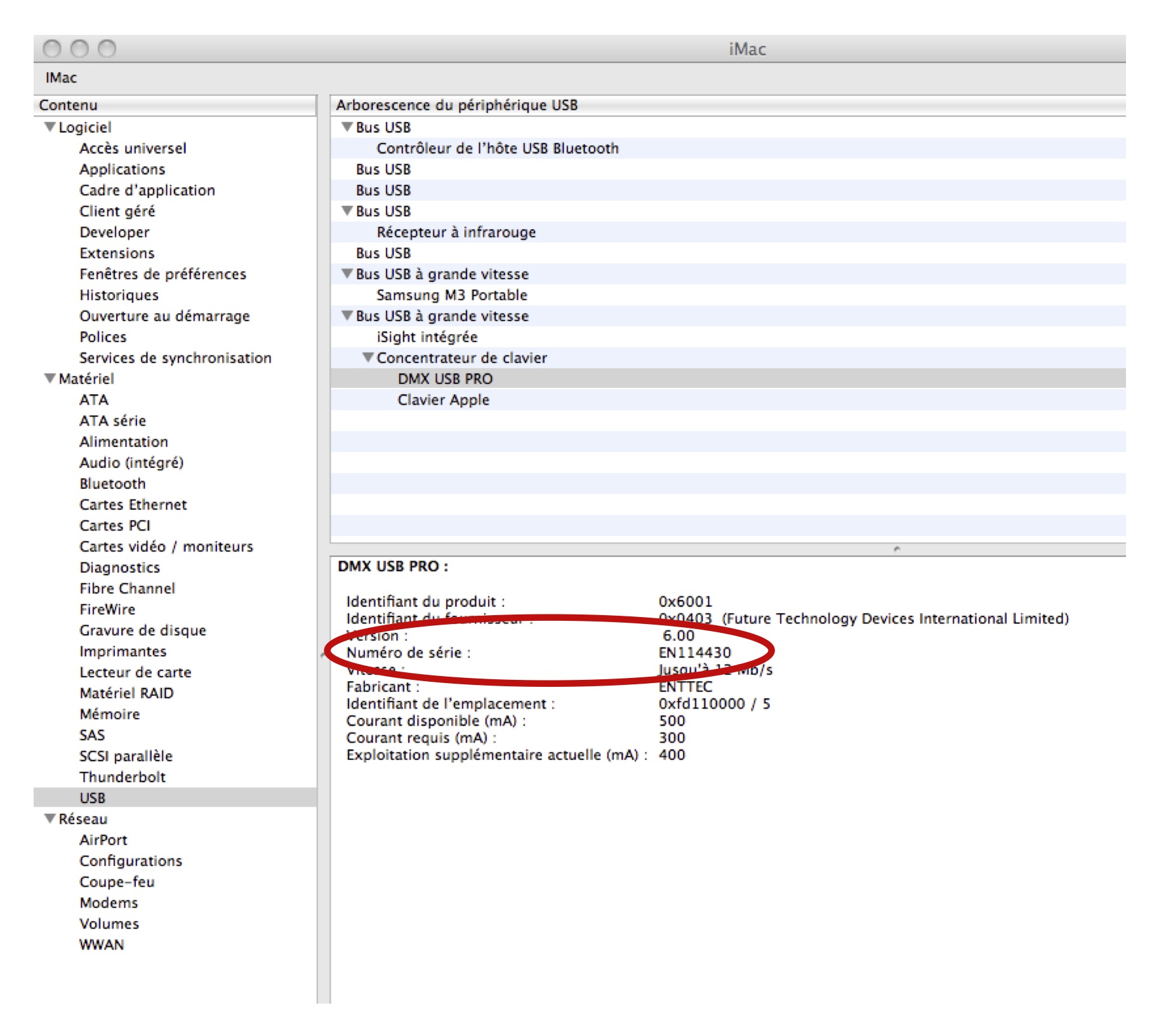Open Thunderbolt in the sidebar
Viewport: 1159px width, 1036px height.
122,776
